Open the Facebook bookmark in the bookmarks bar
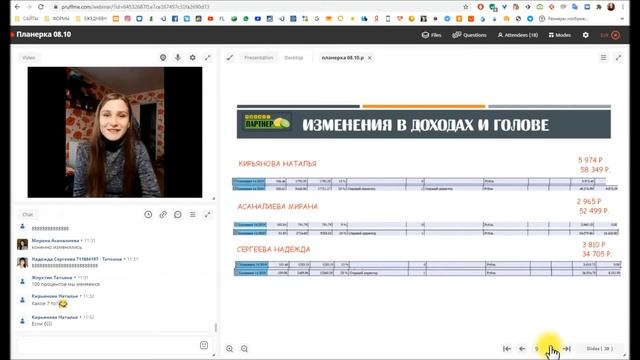 (175, 19)
